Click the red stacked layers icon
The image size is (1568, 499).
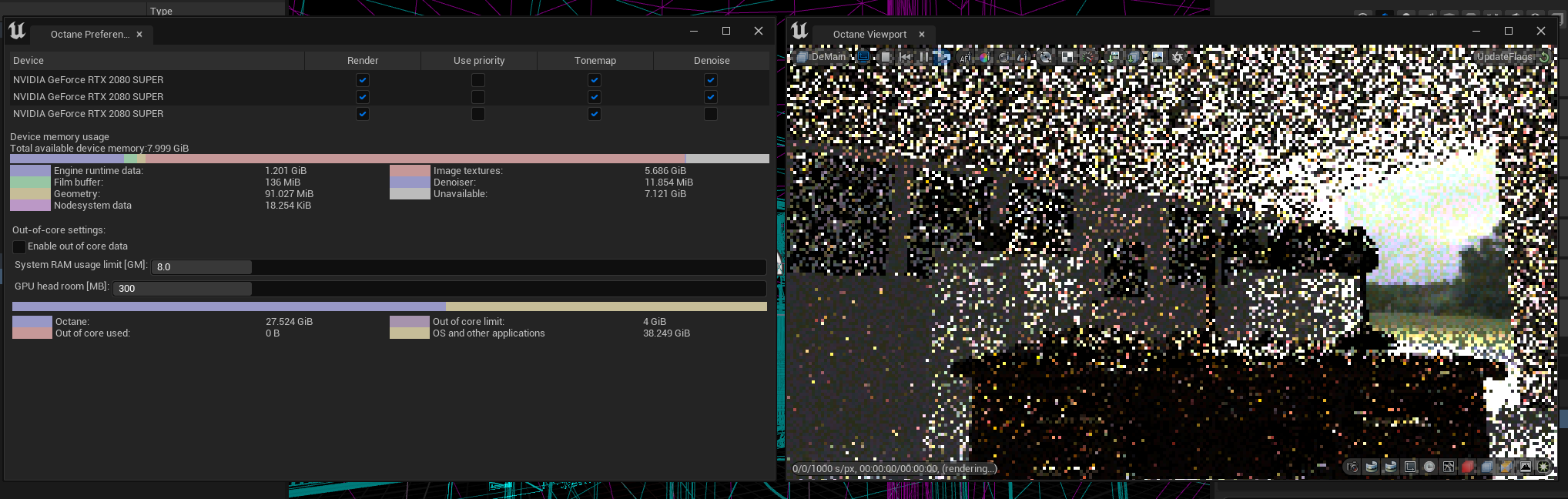(1468, 467)
